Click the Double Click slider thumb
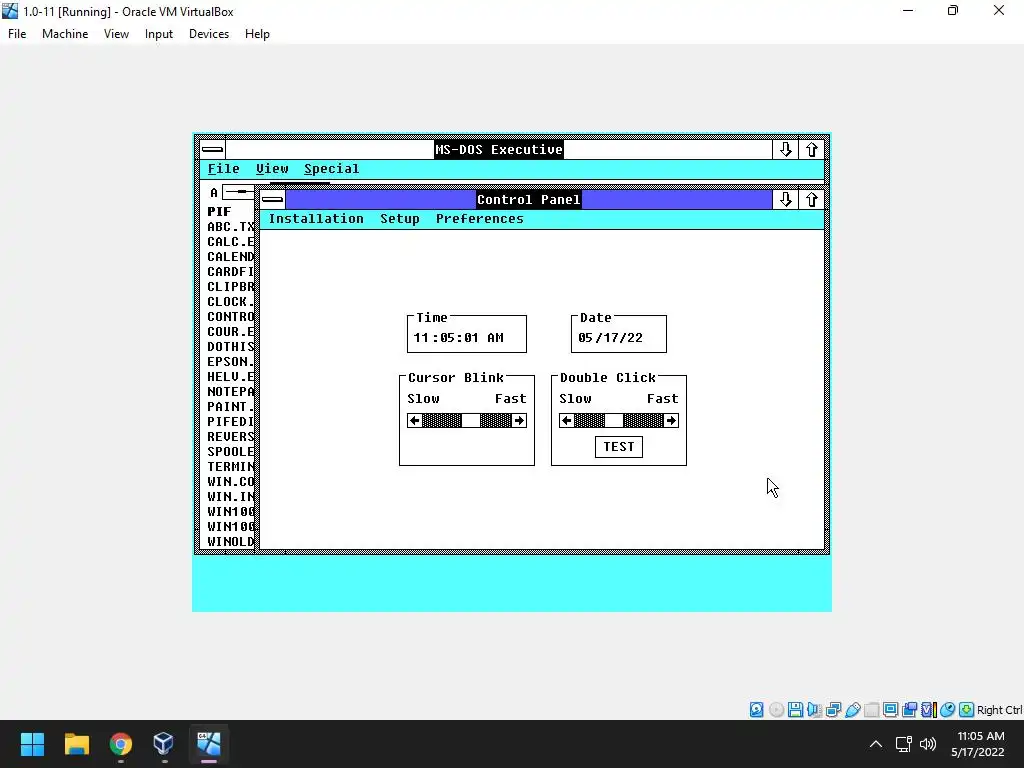The height and width of the screenshot is (768, 1024). 614,421
